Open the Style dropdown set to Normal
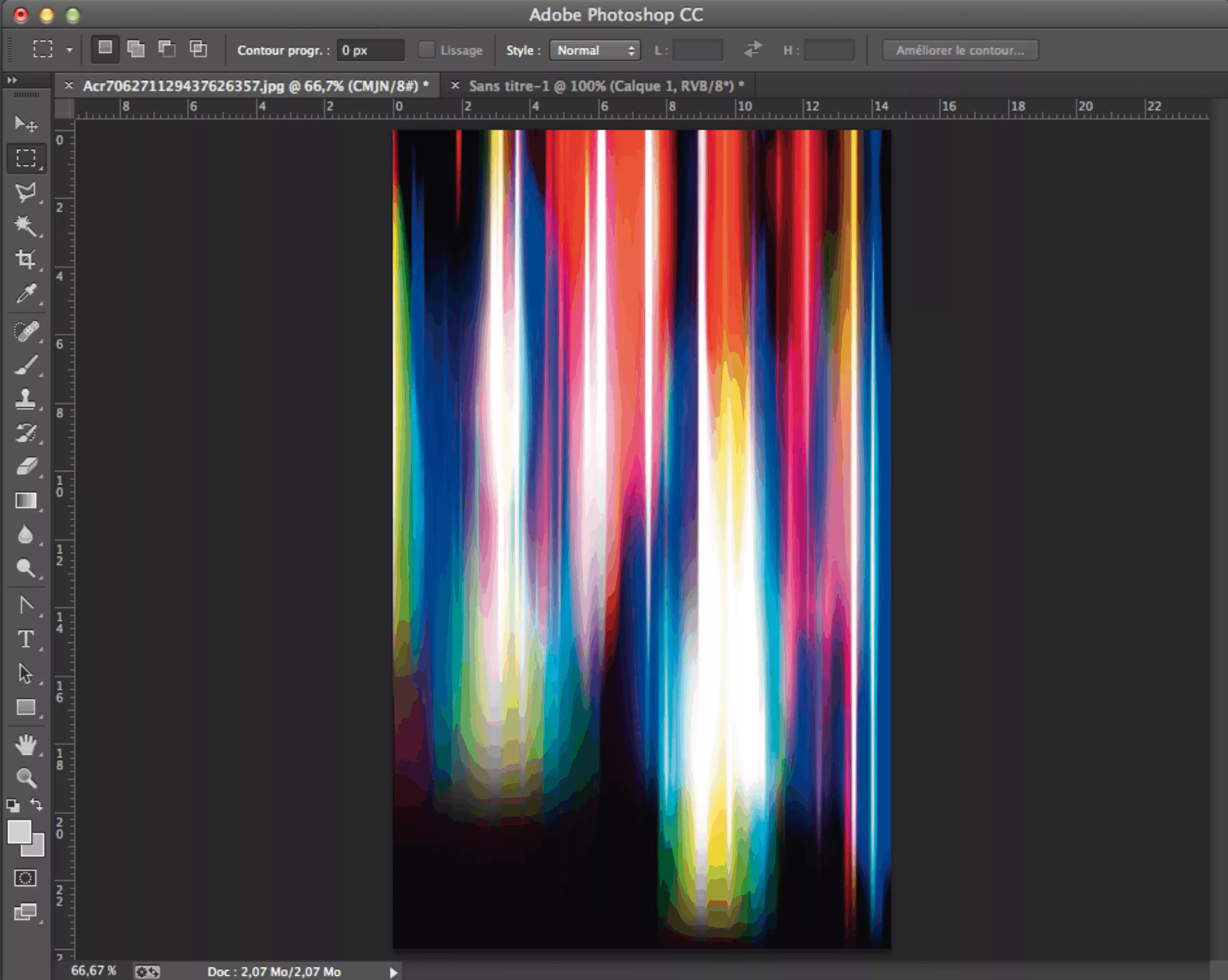 click(595, 50)
